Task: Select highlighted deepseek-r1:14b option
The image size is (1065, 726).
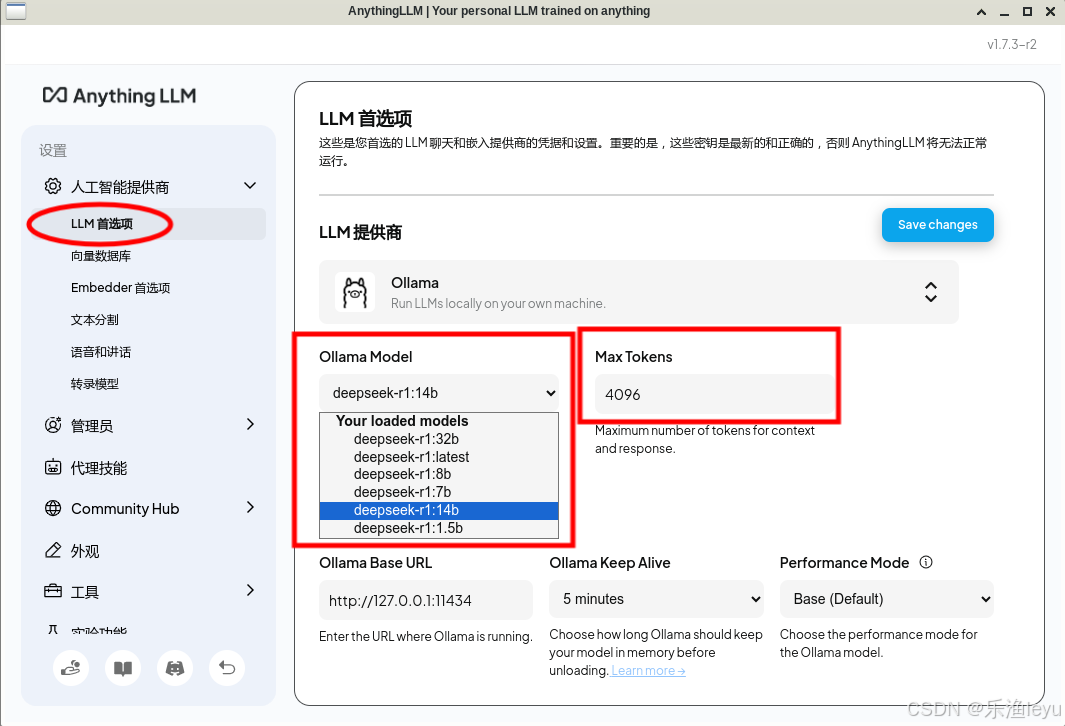Action: point(439,510)
